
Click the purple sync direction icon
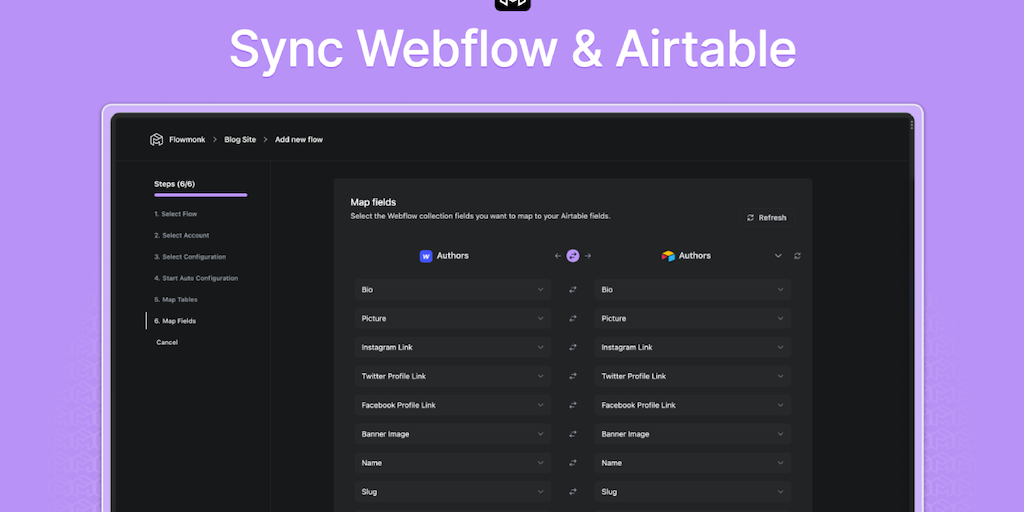click(573, 256)
